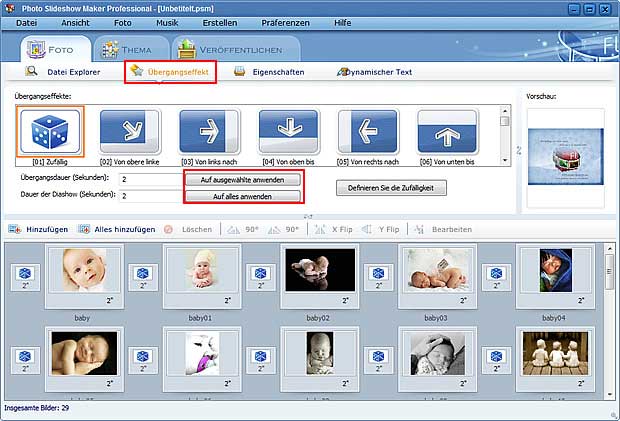Screen dimensions: 620x421
Task: Select the sleeping baby on black thumbnail
Action: (x=84, y=359)
